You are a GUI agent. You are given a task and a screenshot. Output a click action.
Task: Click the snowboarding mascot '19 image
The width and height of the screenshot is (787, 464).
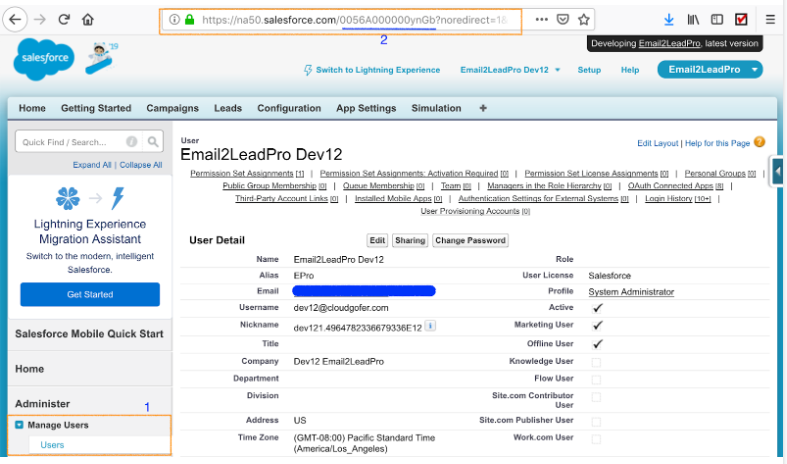(x=102, y=58)
